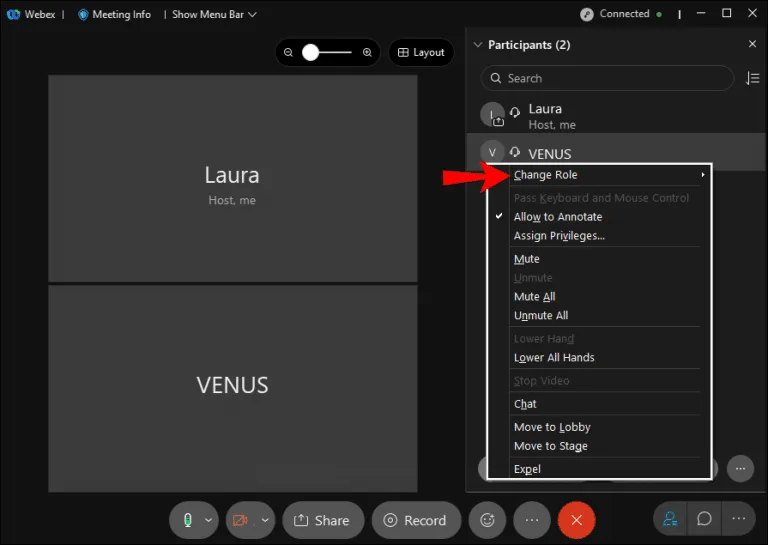Open the chat bubble icon

click(704, 519)
